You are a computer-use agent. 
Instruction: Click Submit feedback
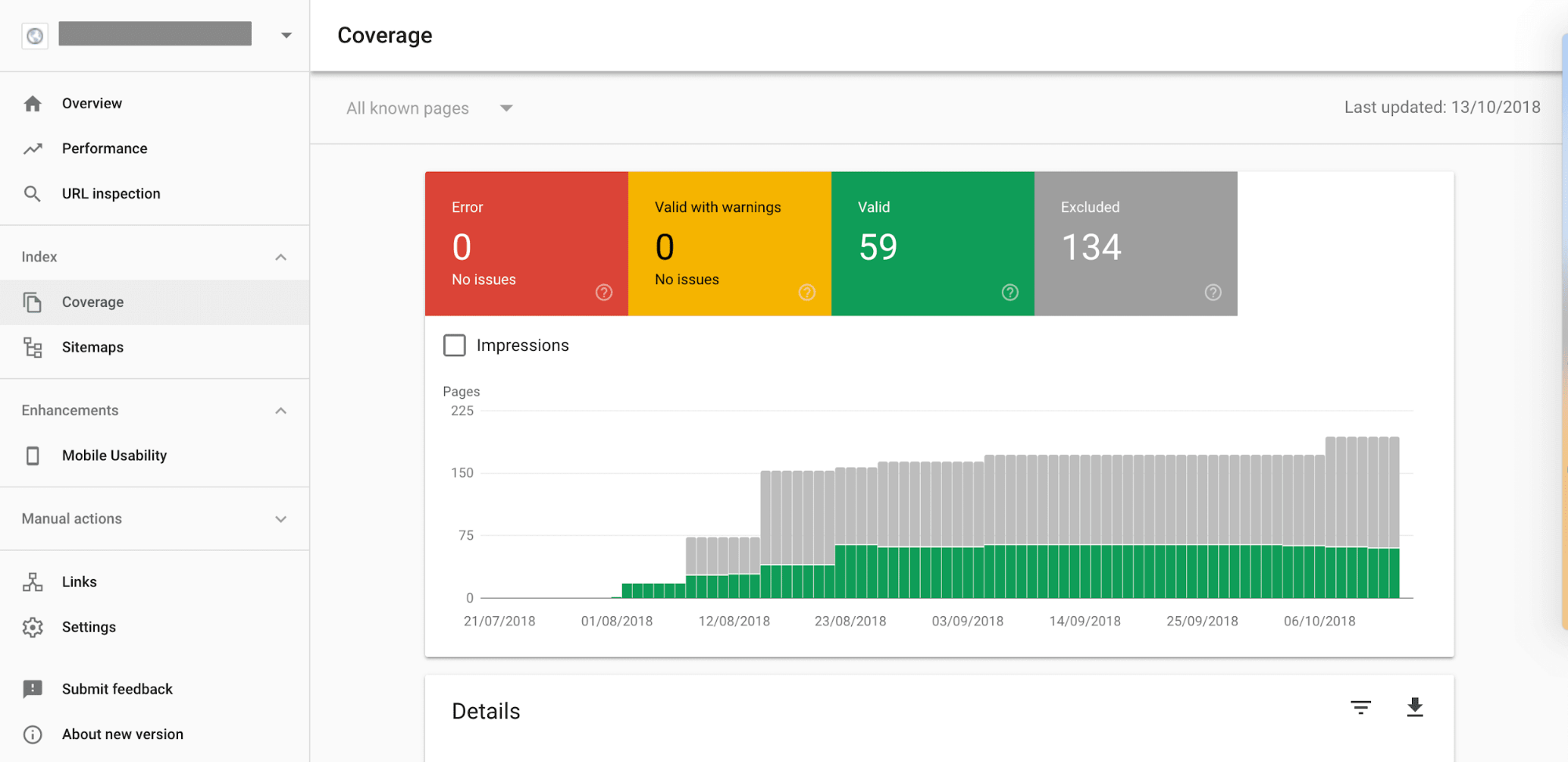(x=117, y=688)
